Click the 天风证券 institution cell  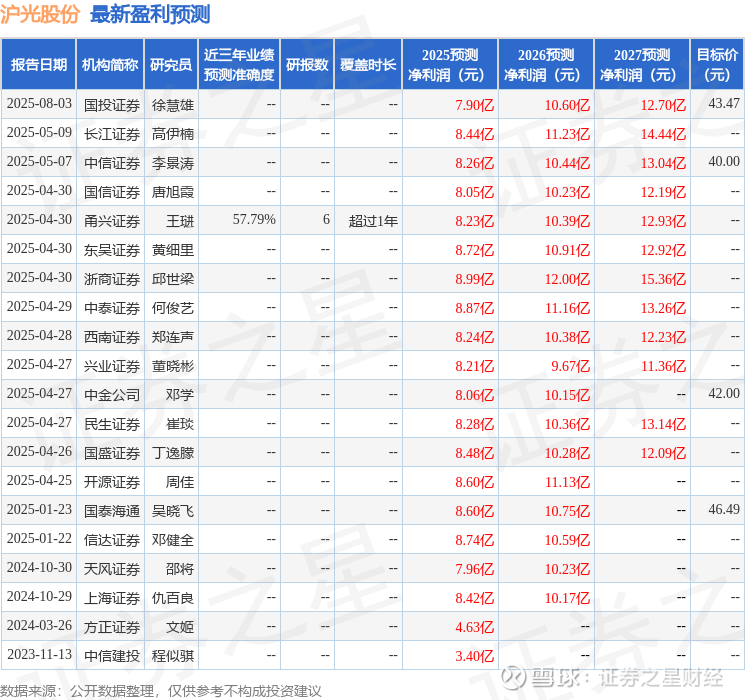(112, 569)
